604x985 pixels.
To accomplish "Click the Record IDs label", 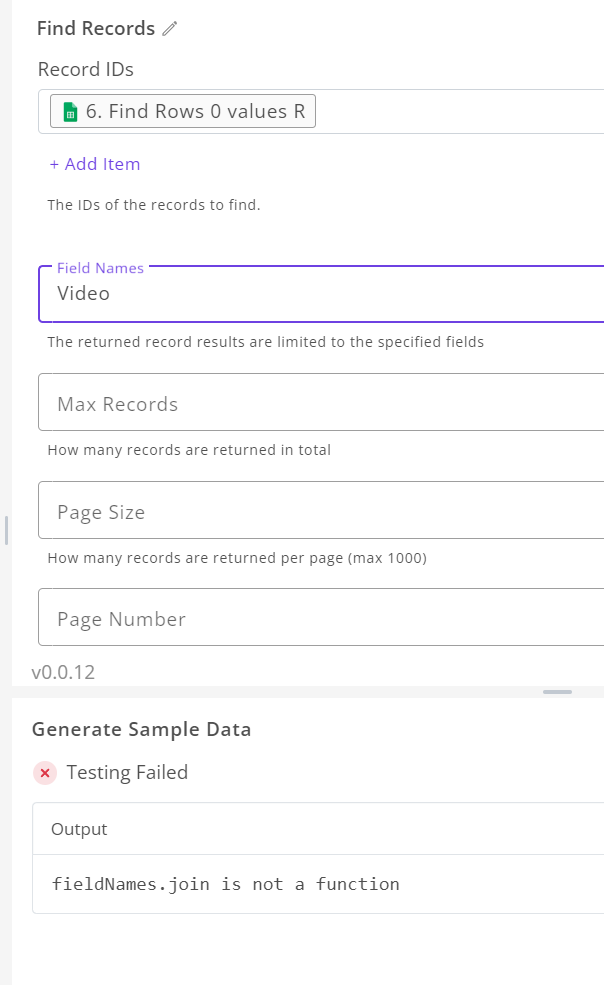I will point(85,69).
